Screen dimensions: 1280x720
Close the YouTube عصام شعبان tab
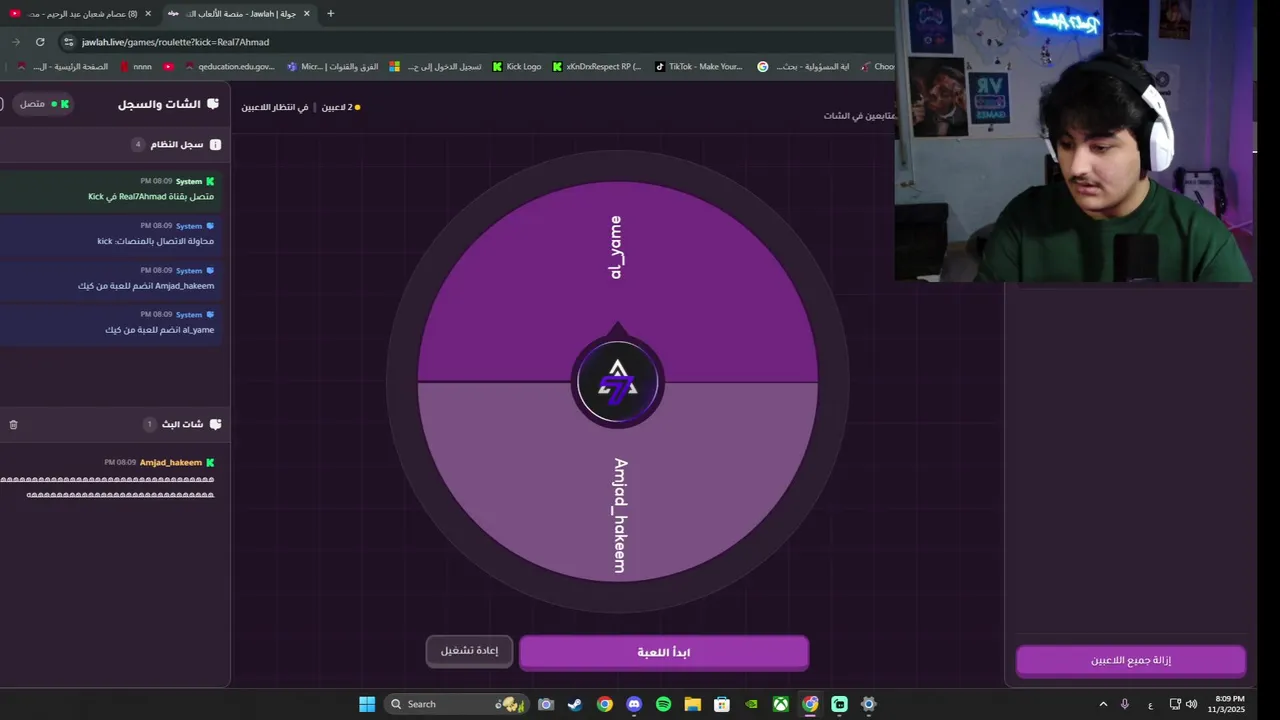click(148, 13)
